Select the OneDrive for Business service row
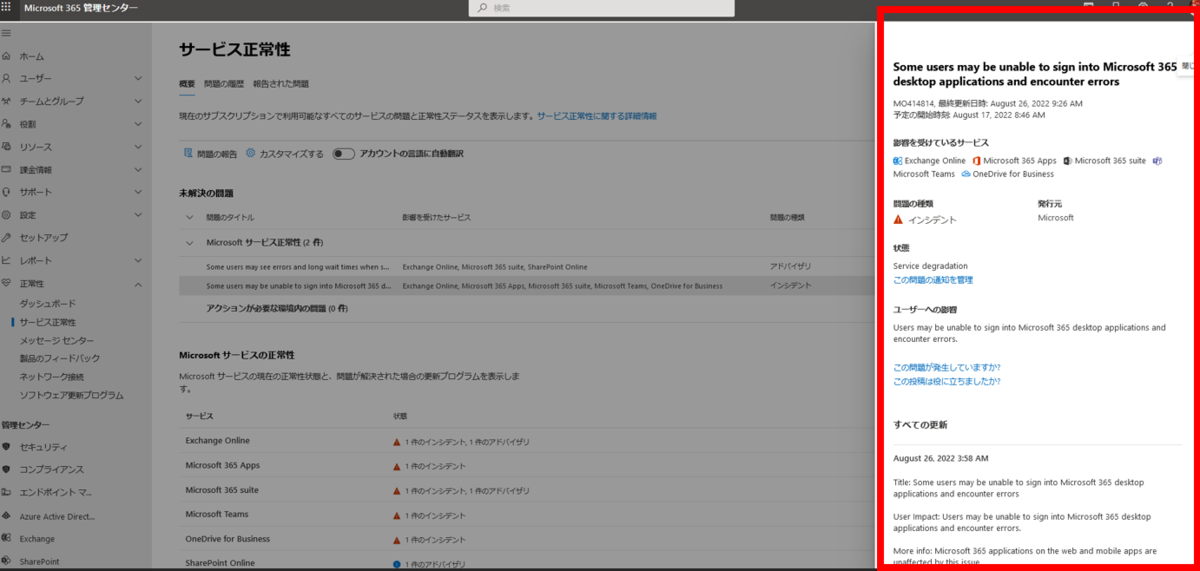 526,539
